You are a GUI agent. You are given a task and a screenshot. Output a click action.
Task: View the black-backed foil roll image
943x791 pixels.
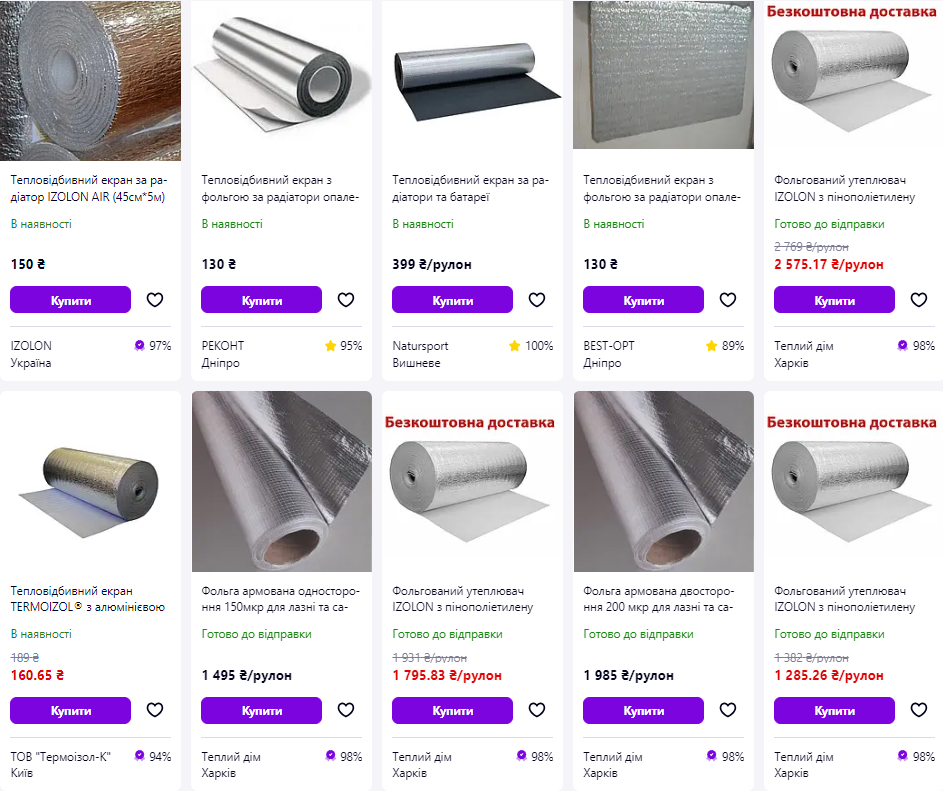pyautogui.click(x=472, y=76)
